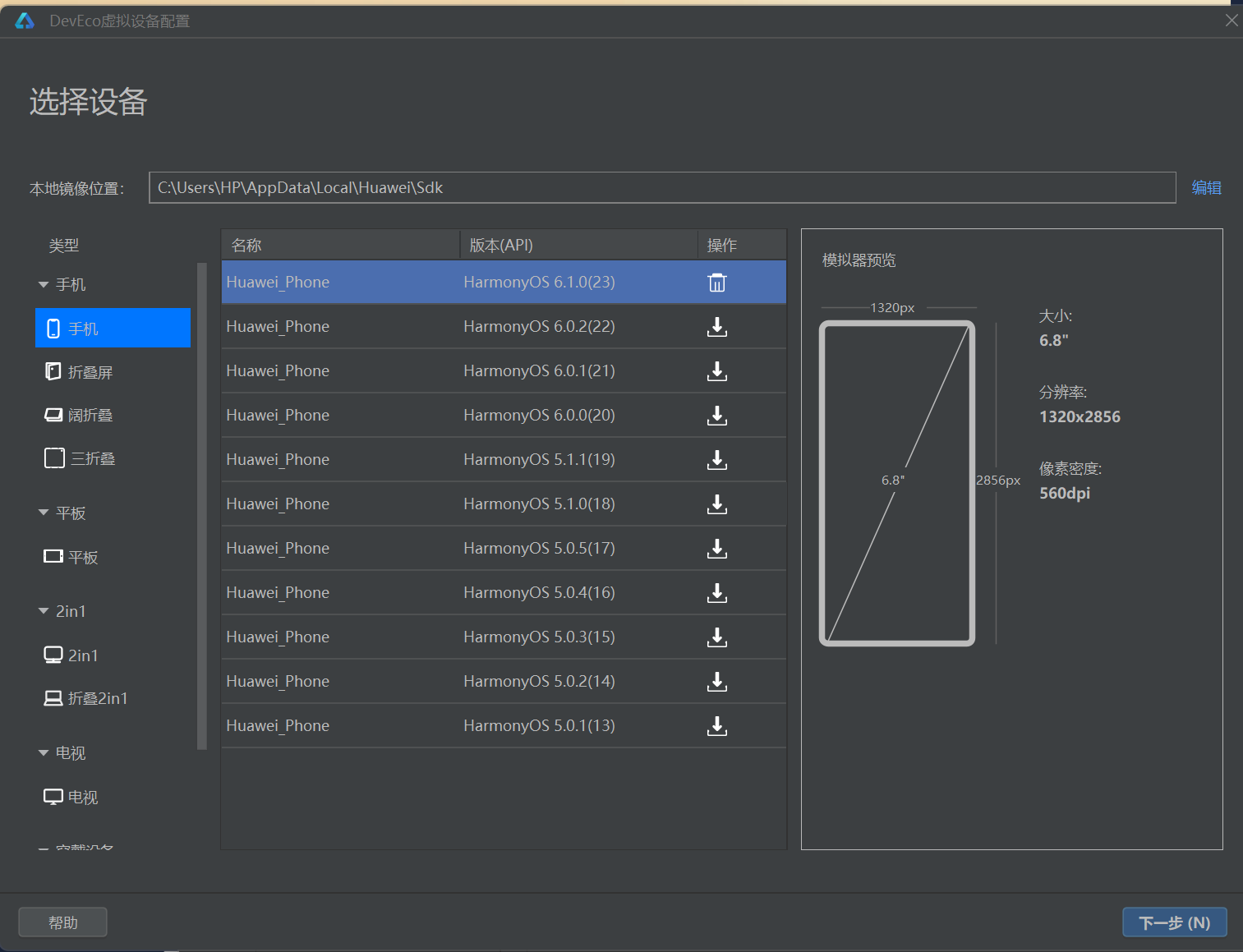The image size is (1243, 952).
Task: Collapse the 2in1 category group
Action: (x=44, y=611)
